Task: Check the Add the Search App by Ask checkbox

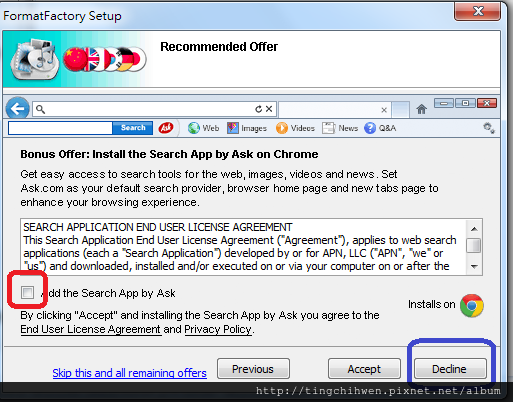Action: tap(27, 293)
